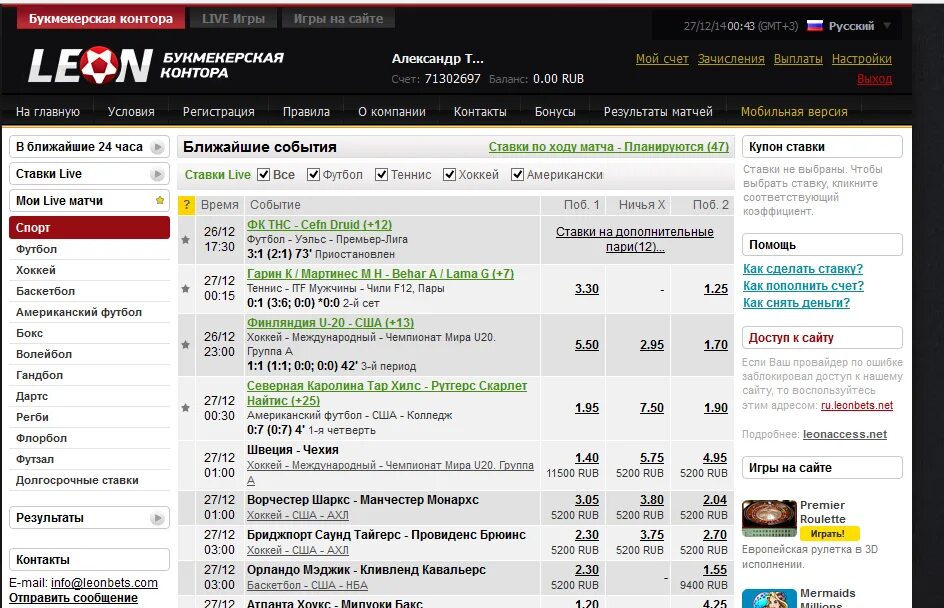Star the Гарин К / Мартинес tennis match

[185, 288]
